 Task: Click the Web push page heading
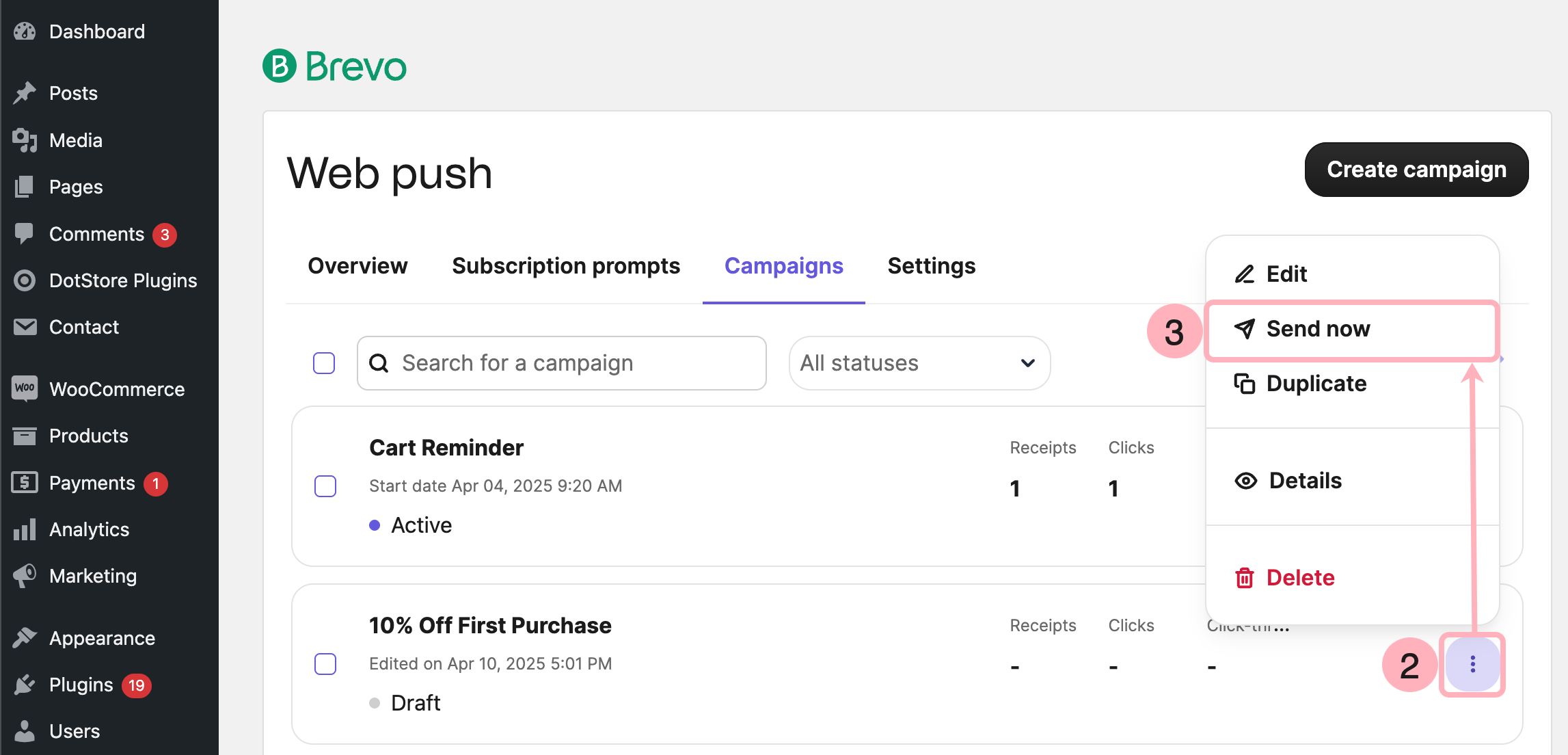(389, 173)
